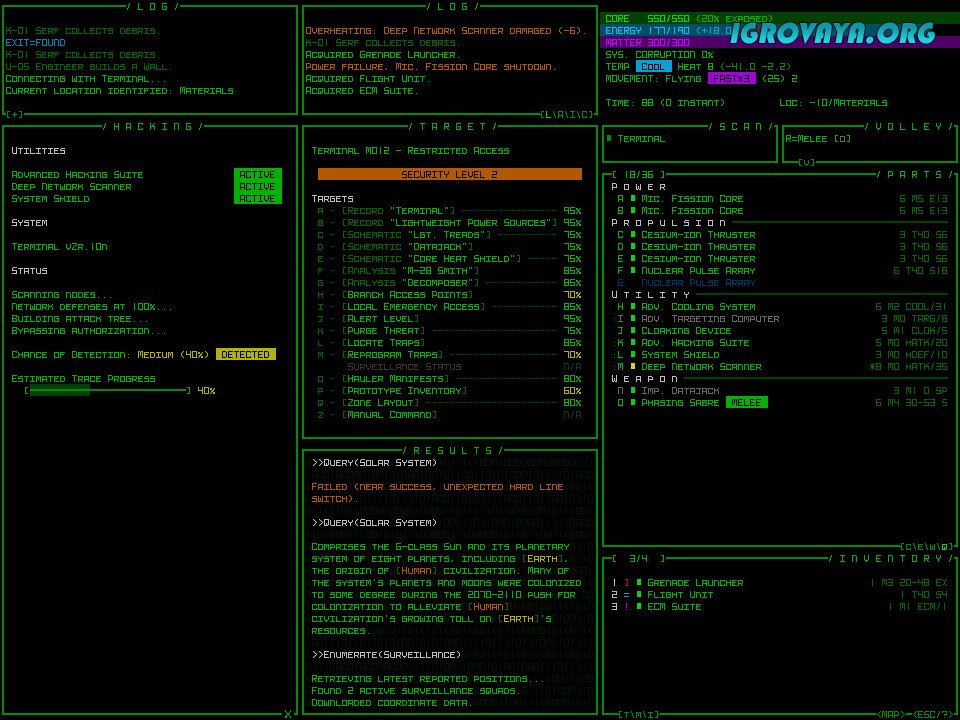The height and width of the screenshot is (720, 960).
Task: Expand the log with the [+] button
Action: click(14, 114)
